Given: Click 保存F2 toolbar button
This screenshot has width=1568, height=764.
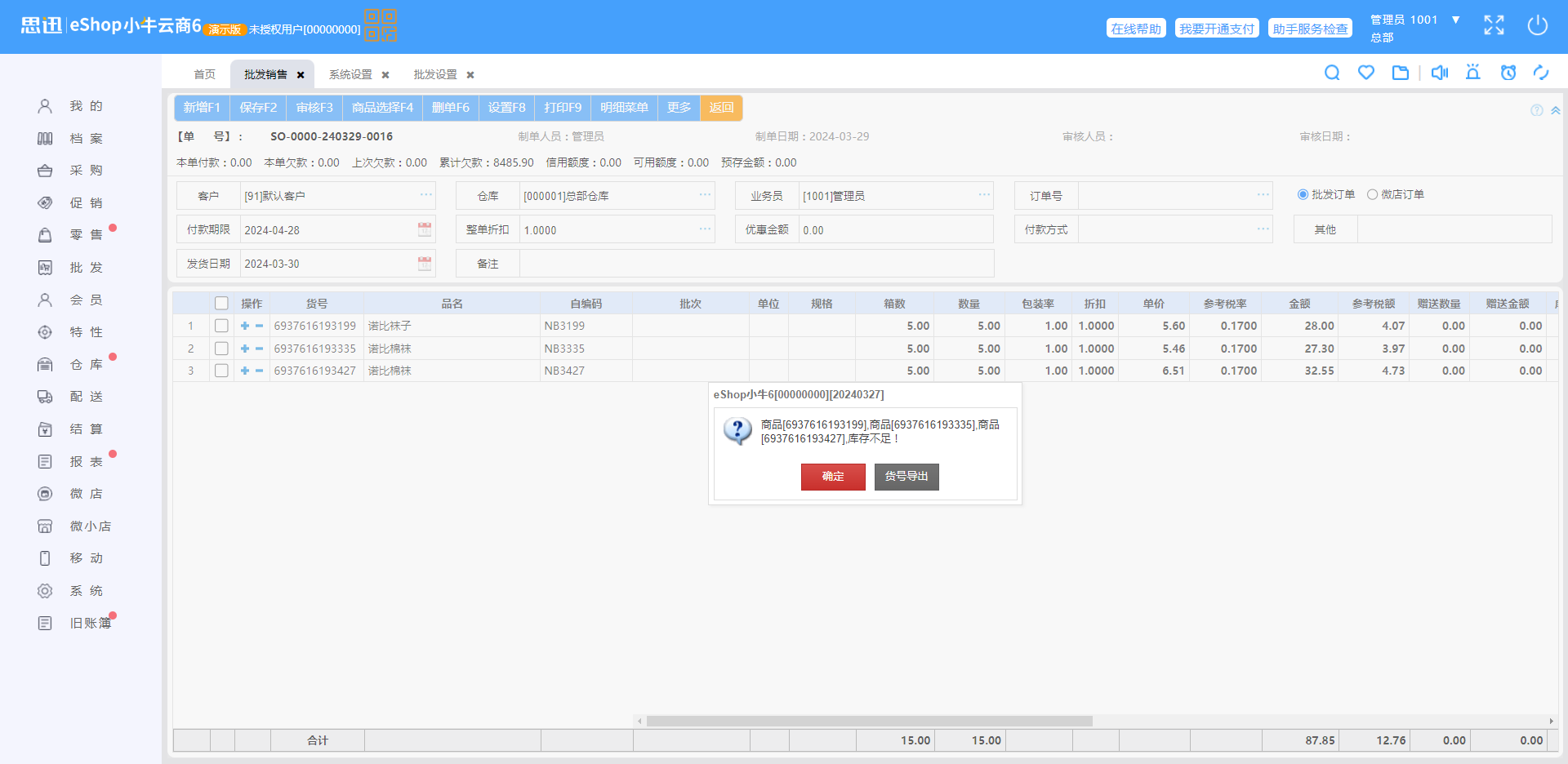Looking at the screenshot, I should [x=258, y=108].
